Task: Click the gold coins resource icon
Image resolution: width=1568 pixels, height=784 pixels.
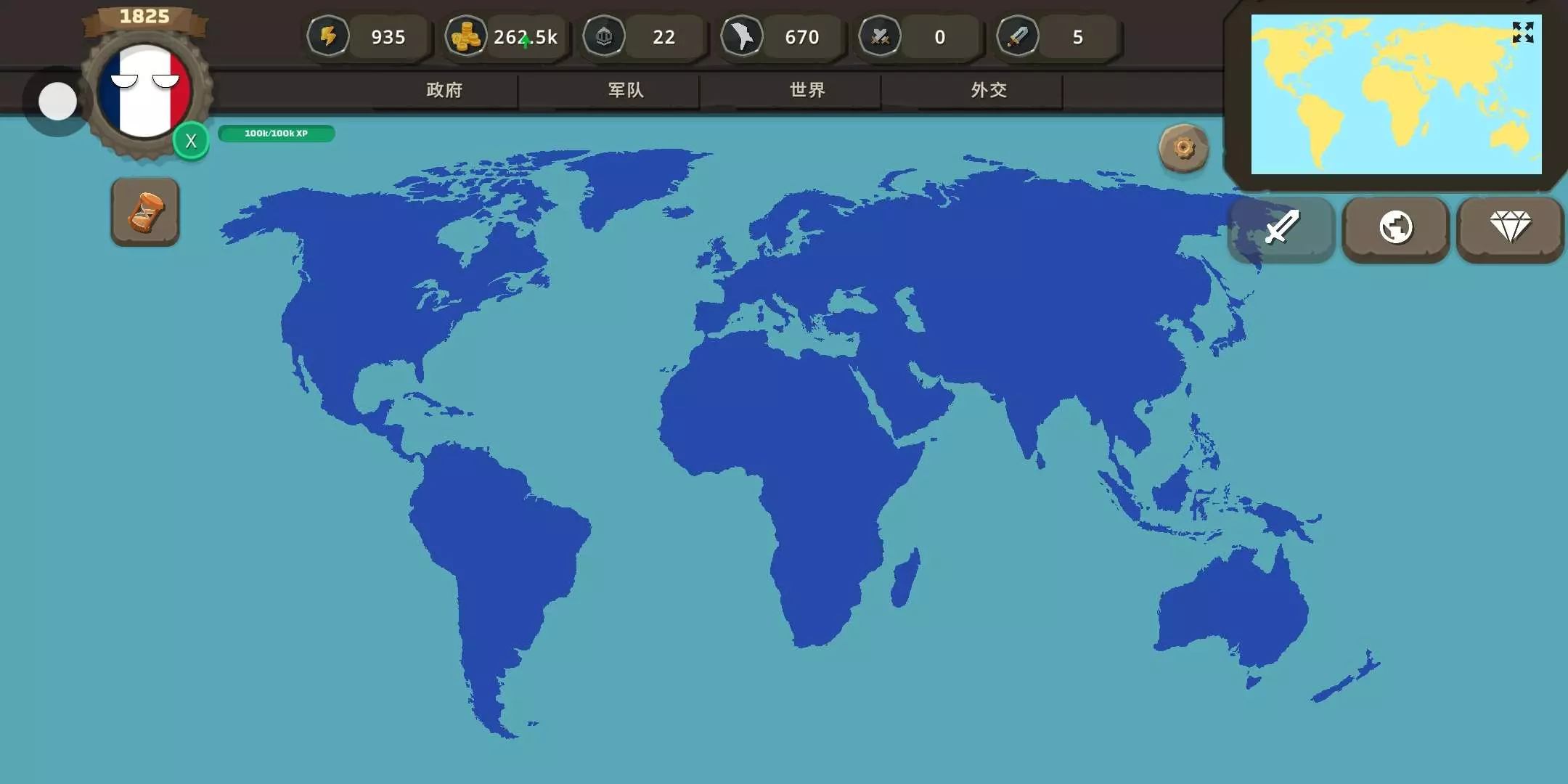Action: coord(465,36)
